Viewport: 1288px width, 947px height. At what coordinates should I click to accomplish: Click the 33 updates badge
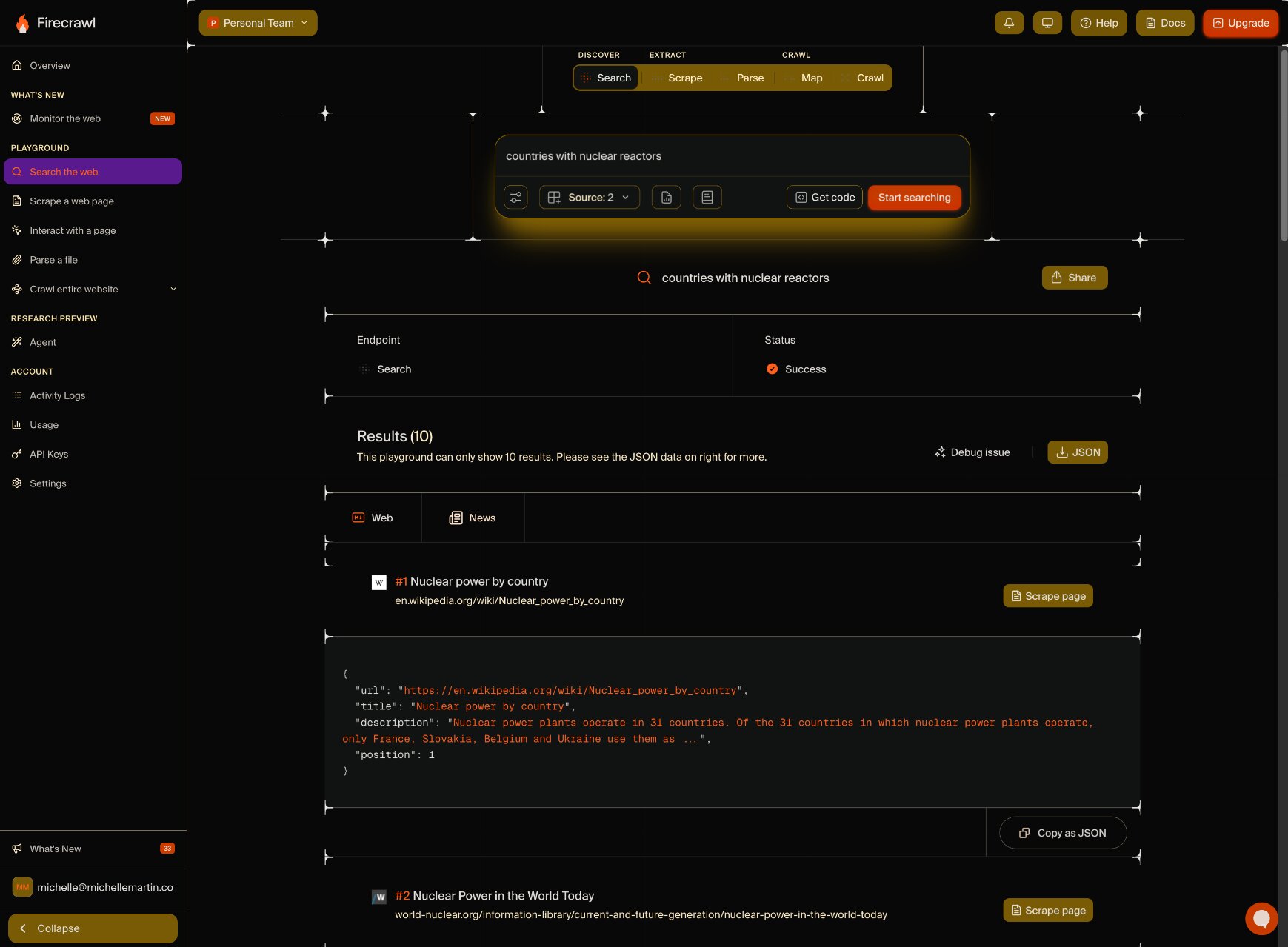pos(167,849)
